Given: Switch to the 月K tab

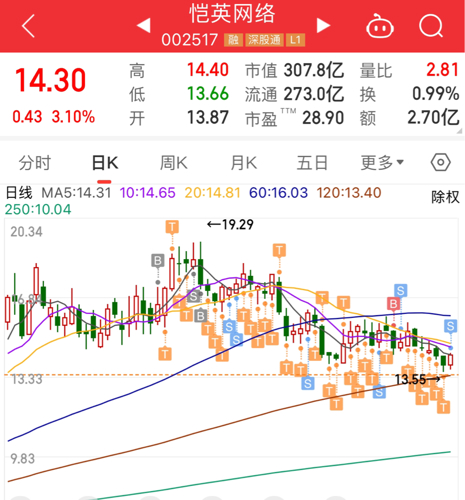Looking at the screenshot, I should (244, 163).
